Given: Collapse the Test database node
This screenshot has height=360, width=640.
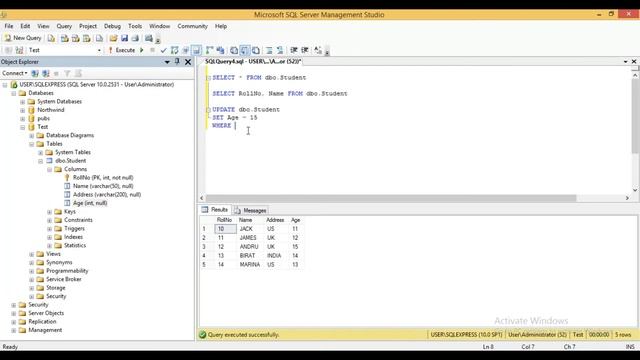Looking at the screenshot, I should pyautogui.click(x=23, y=127).
